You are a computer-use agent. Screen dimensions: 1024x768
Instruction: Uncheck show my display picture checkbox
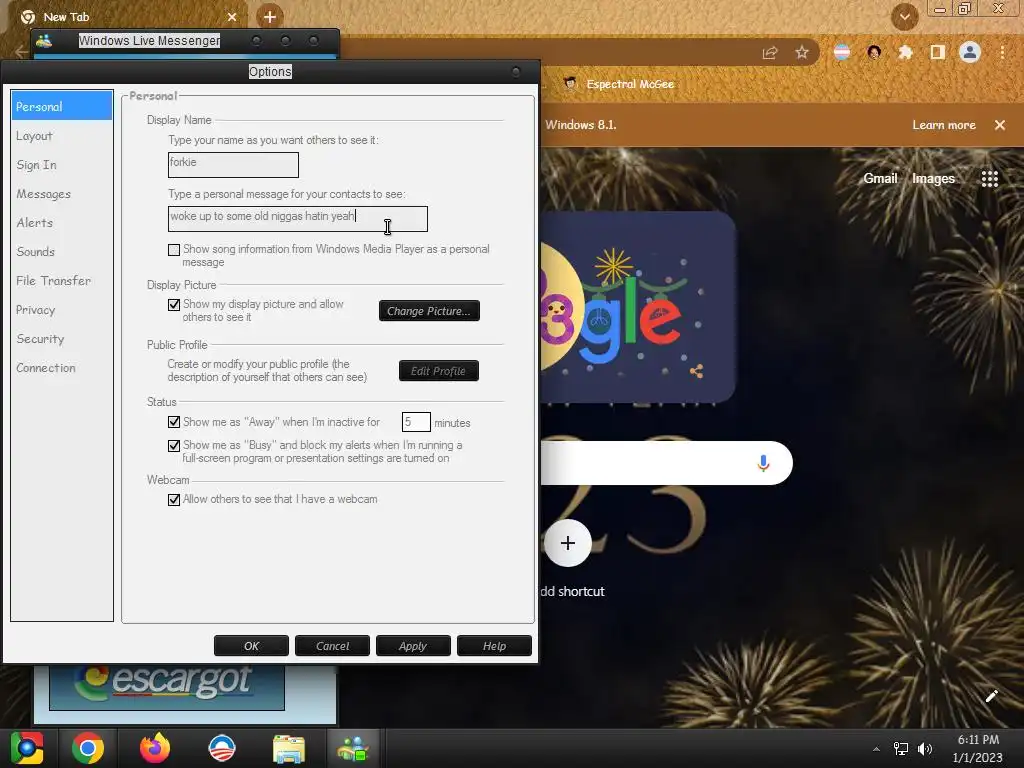coord(174,305)
